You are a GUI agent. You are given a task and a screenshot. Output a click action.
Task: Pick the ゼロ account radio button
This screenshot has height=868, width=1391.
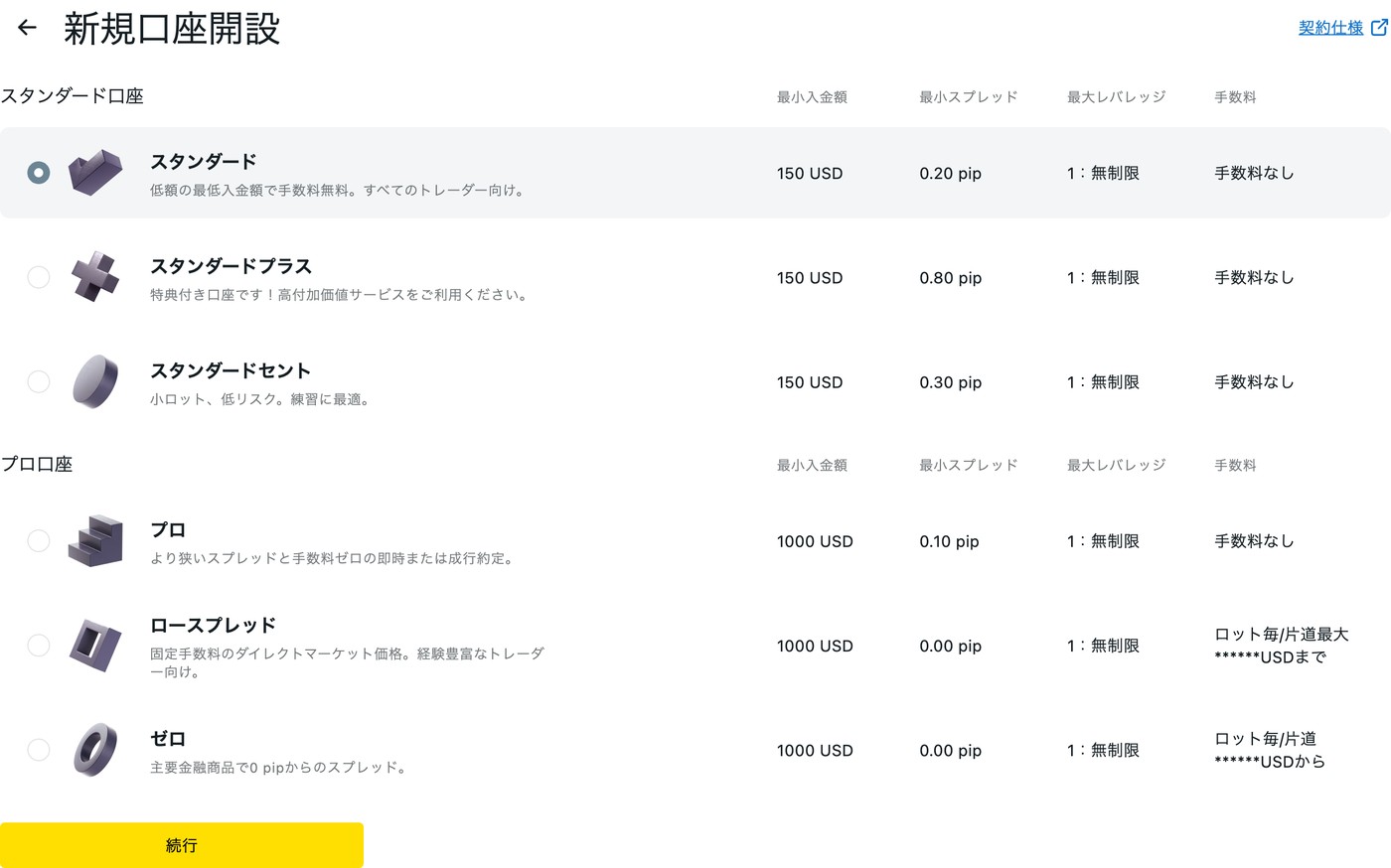(x=39, y=750)
